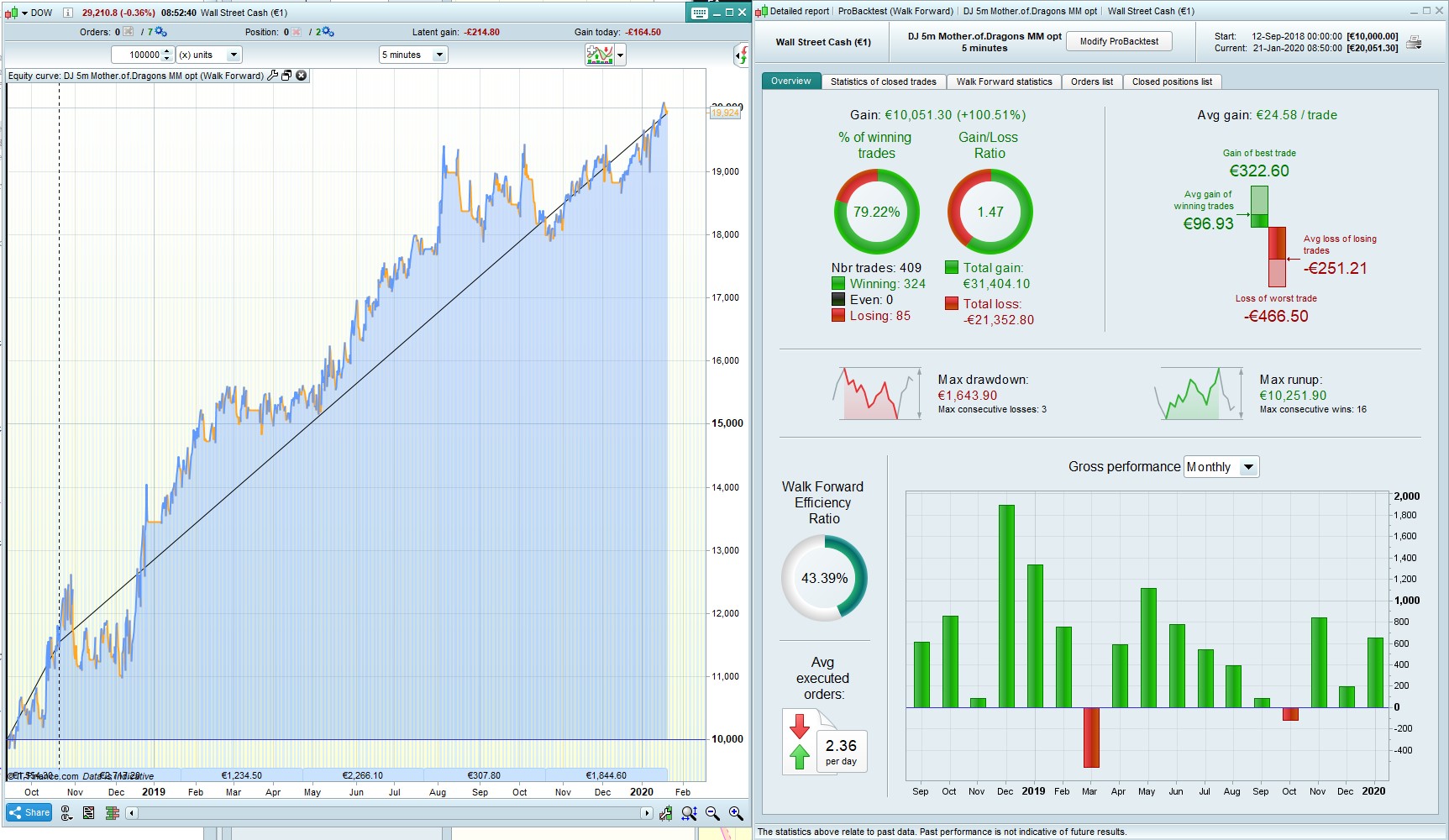Open the on-screen keyboard shortcut icon

(x=699, y=13)
